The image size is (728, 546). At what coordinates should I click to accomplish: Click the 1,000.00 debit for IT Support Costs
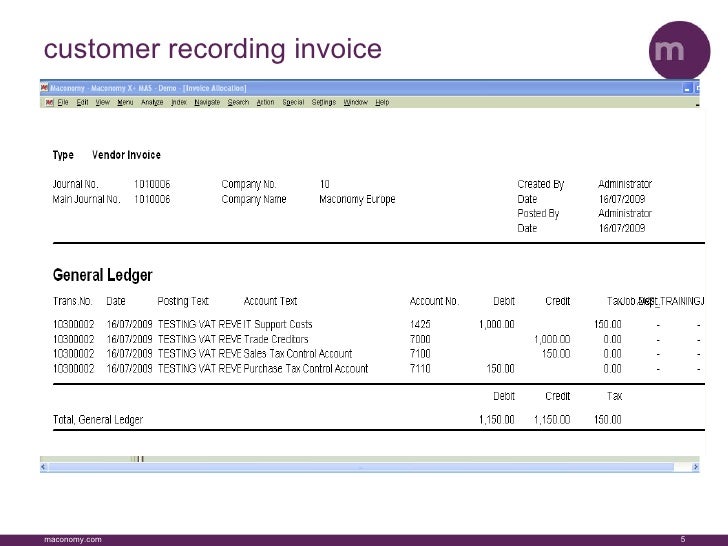[496, 325]
